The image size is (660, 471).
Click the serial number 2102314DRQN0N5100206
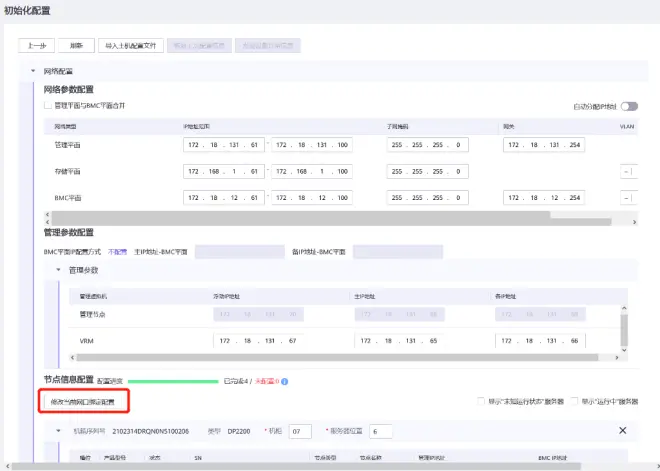[x=150, y=431]
